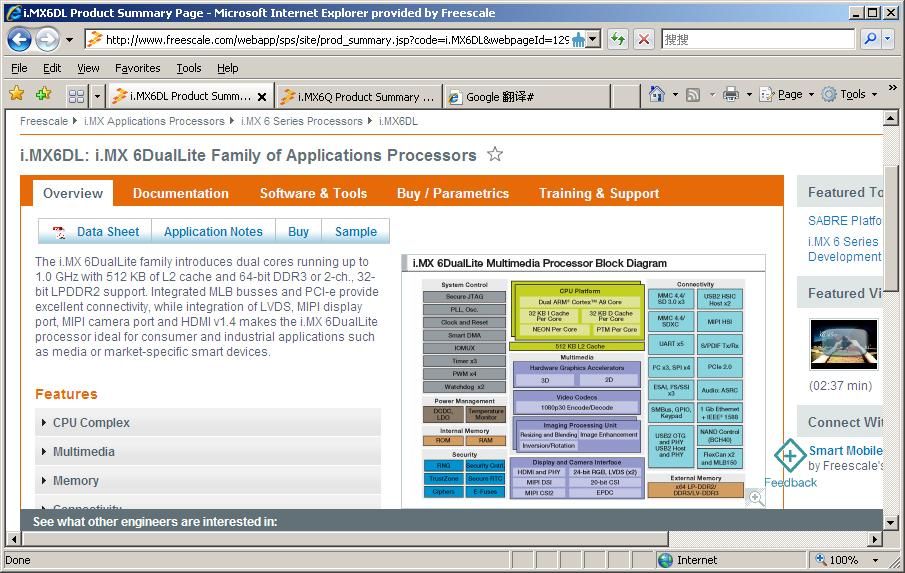This screenshot has width=905, height=573.
Task: Expand the Memory features section
Action: [208, 480]
